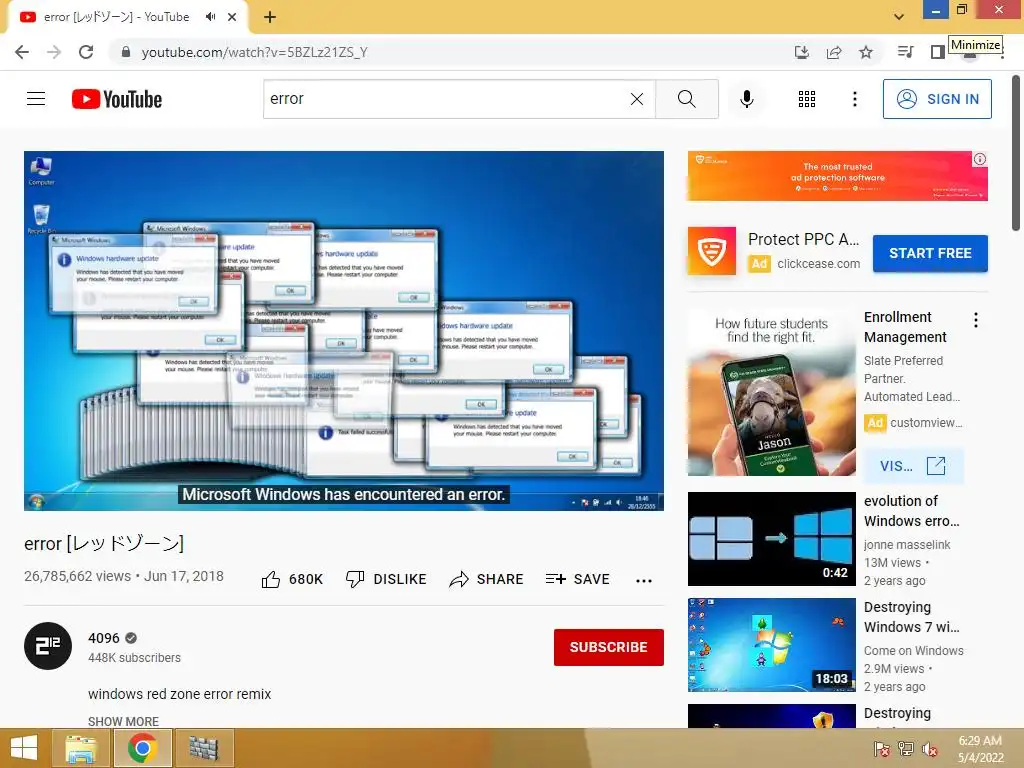Screen dimensions: 1024x768
Task: Click the DISLIKE button
Action: [386, 579]
